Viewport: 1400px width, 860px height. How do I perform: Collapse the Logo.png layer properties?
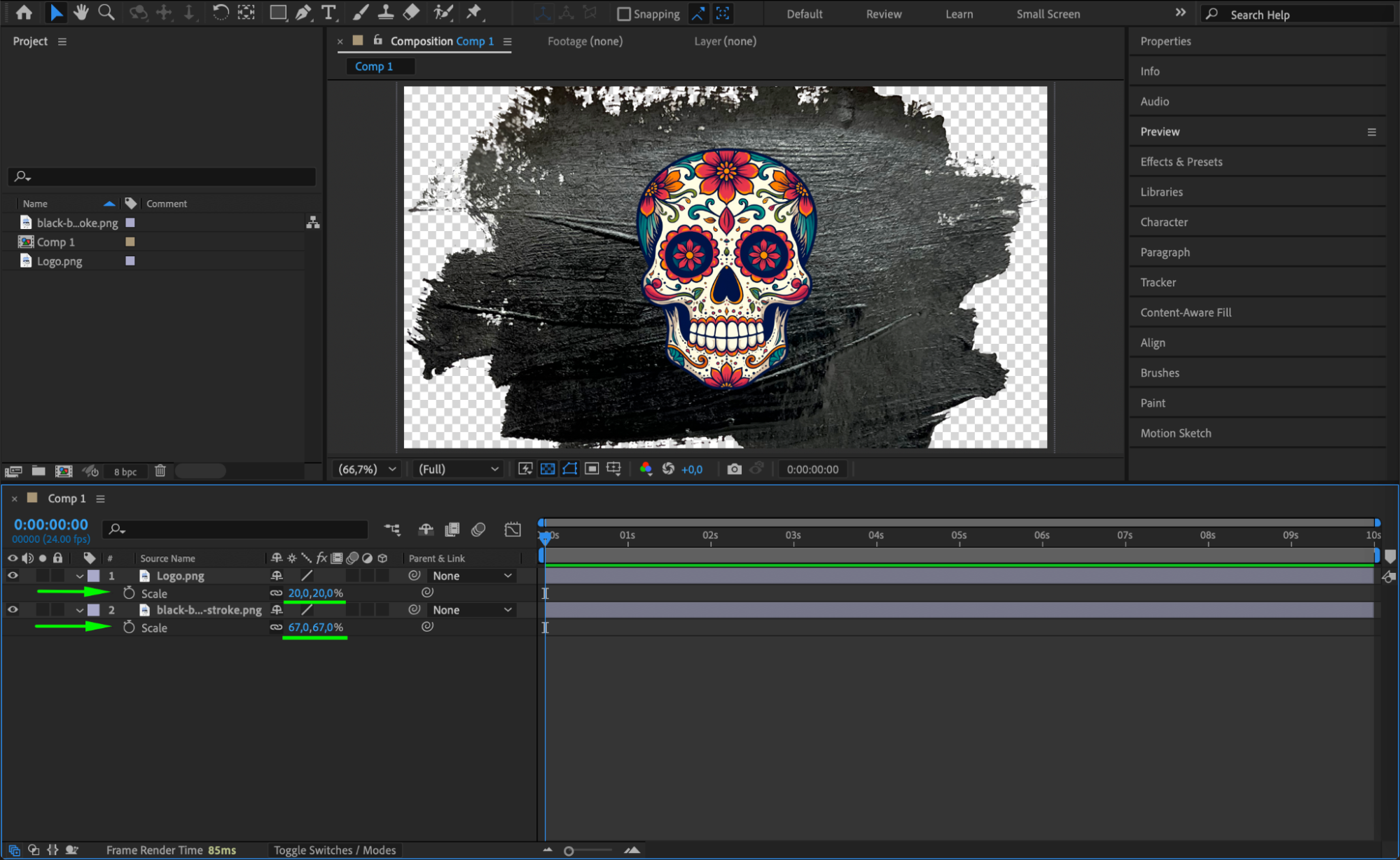pos(79,576)
